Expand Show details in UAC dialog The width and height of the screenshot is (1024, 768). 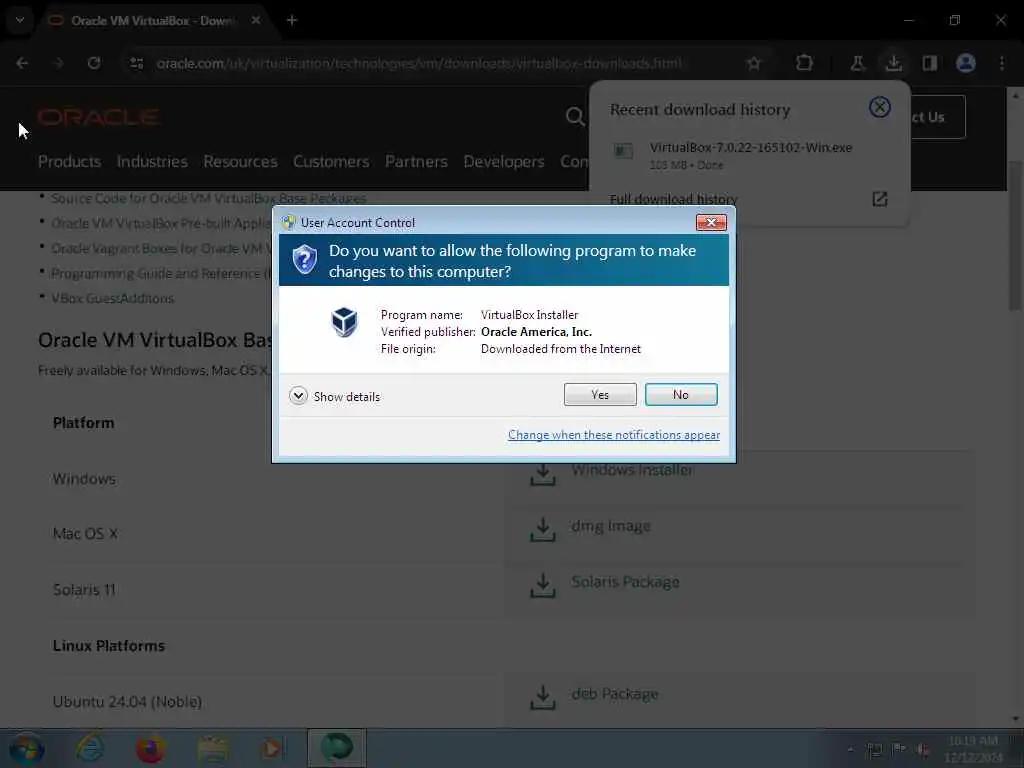334,396
